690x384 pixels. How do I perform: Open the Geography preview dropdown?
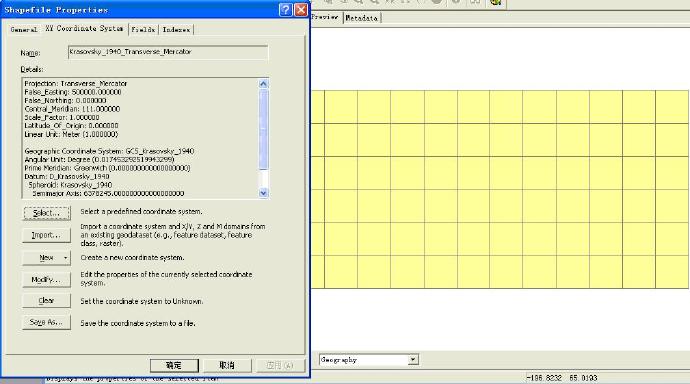pyautogui.click(x=413, y=360)
